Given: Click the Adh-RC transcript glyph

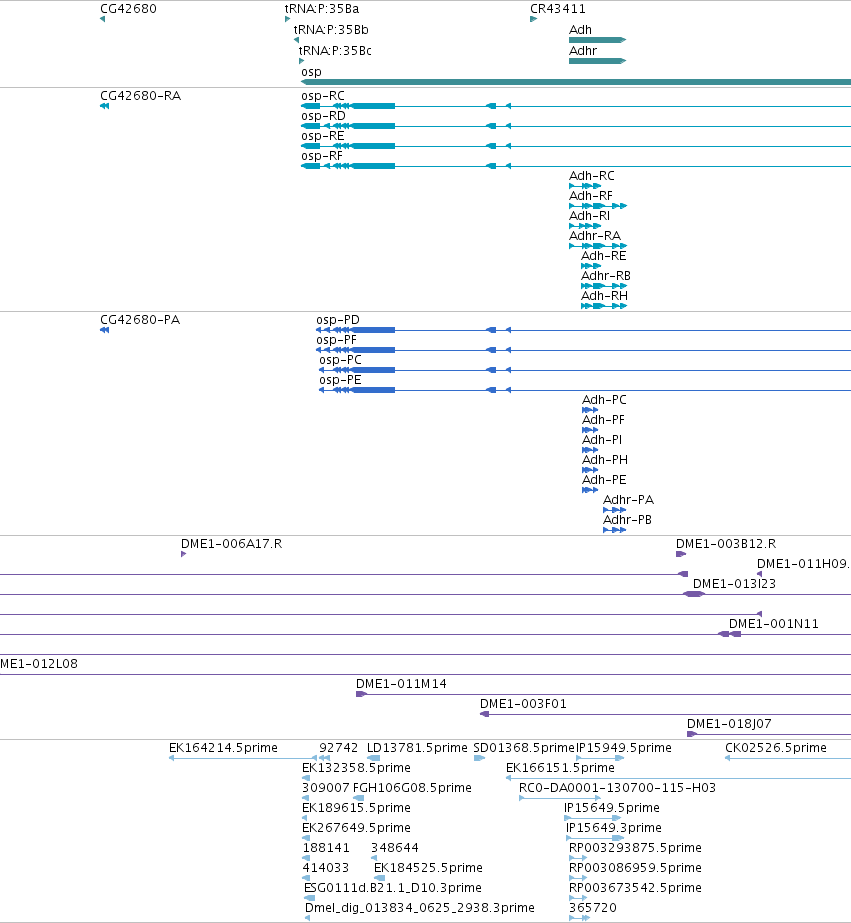Looking at the screenshot, I should point(585,186).
